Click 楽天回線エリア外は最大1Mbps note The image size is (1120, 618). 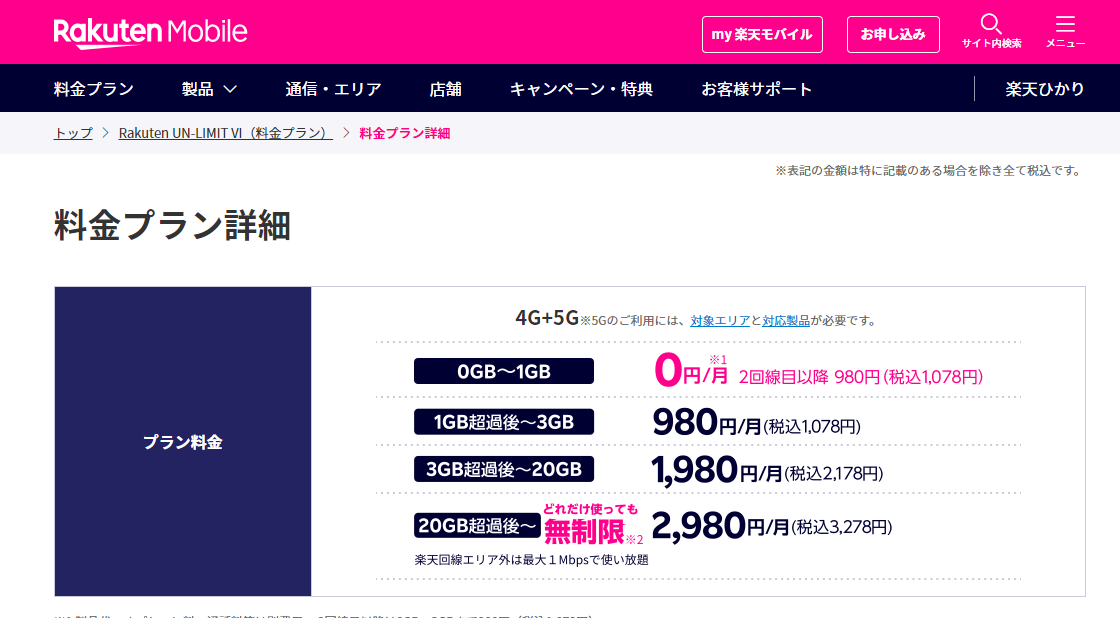click(x=531, y=559)
